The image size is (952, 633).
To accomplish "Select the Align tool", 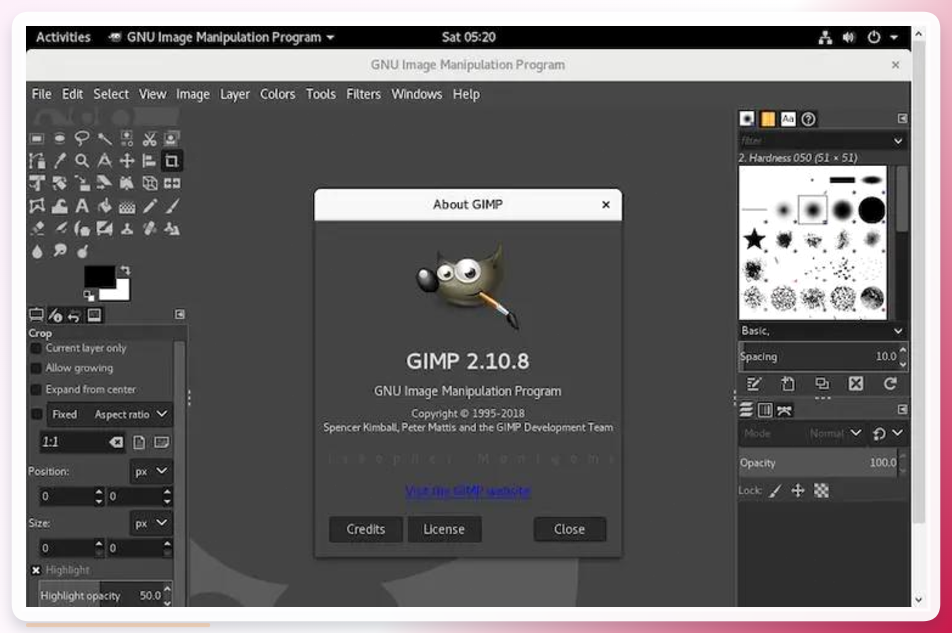I will pyautogui.click(x=149, y=161).
